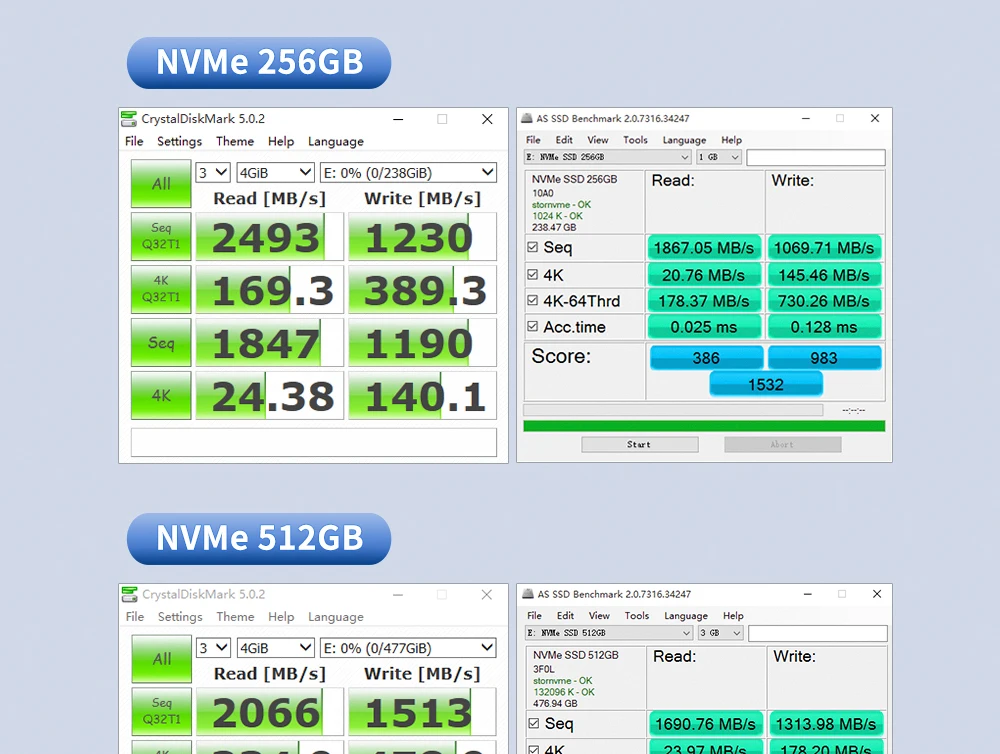
Task: Close the 256GB CrystalDiskMark window
Action: pyautogui.click(x=487, y=119)
